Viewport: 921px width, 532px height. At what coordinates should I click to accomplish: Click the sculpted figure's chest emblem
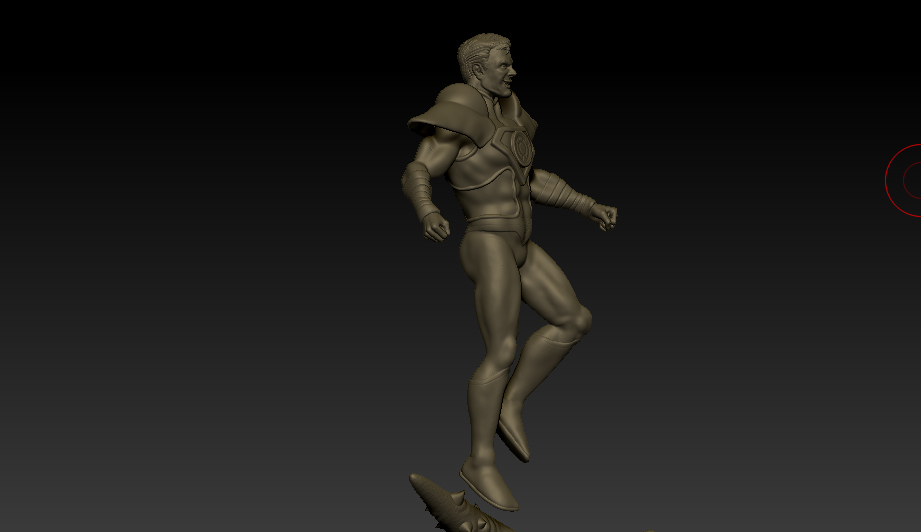(x=522, y=147)
